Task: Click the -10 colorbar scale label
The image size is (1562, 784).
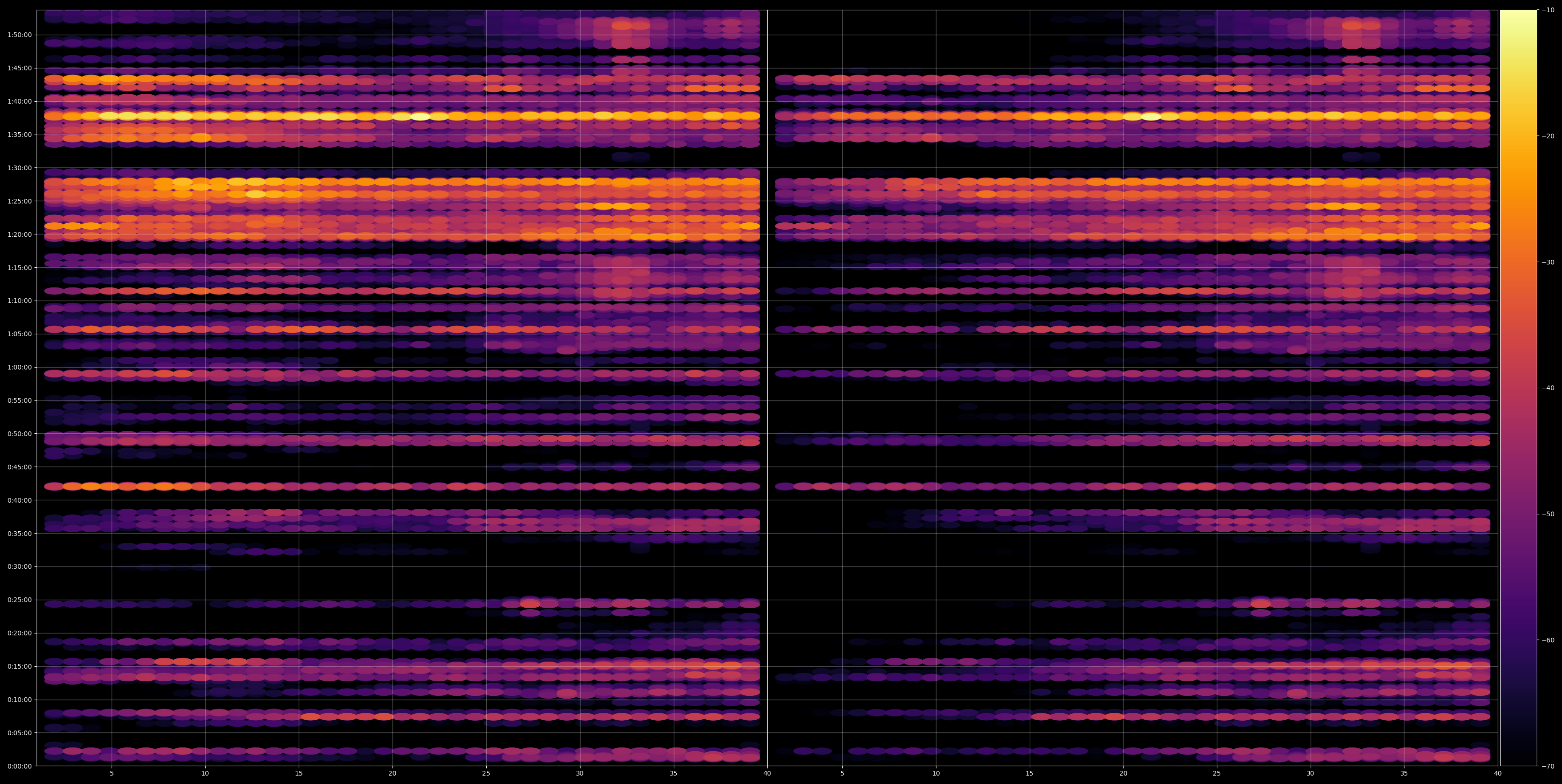Action: tap(1548, 10)
